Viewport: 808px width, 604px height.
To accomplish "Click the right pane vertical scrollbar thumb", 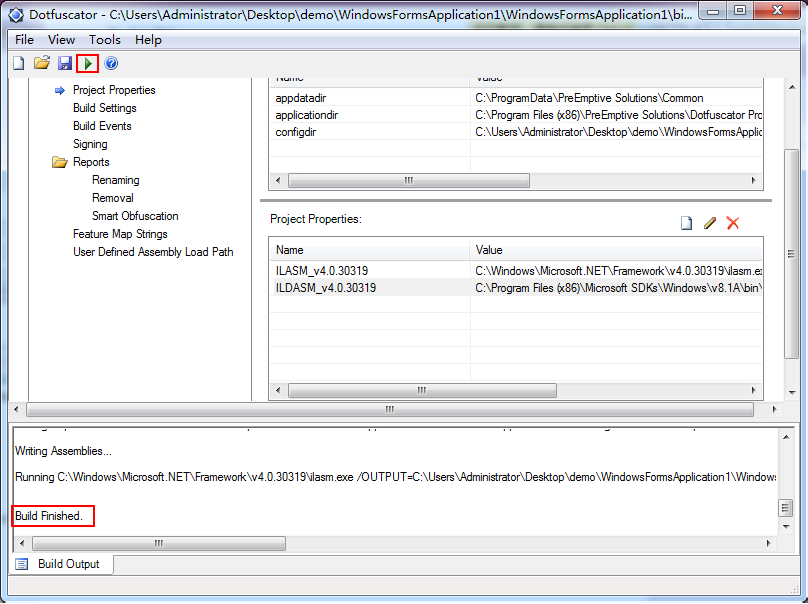I will (x=791, y=254).
